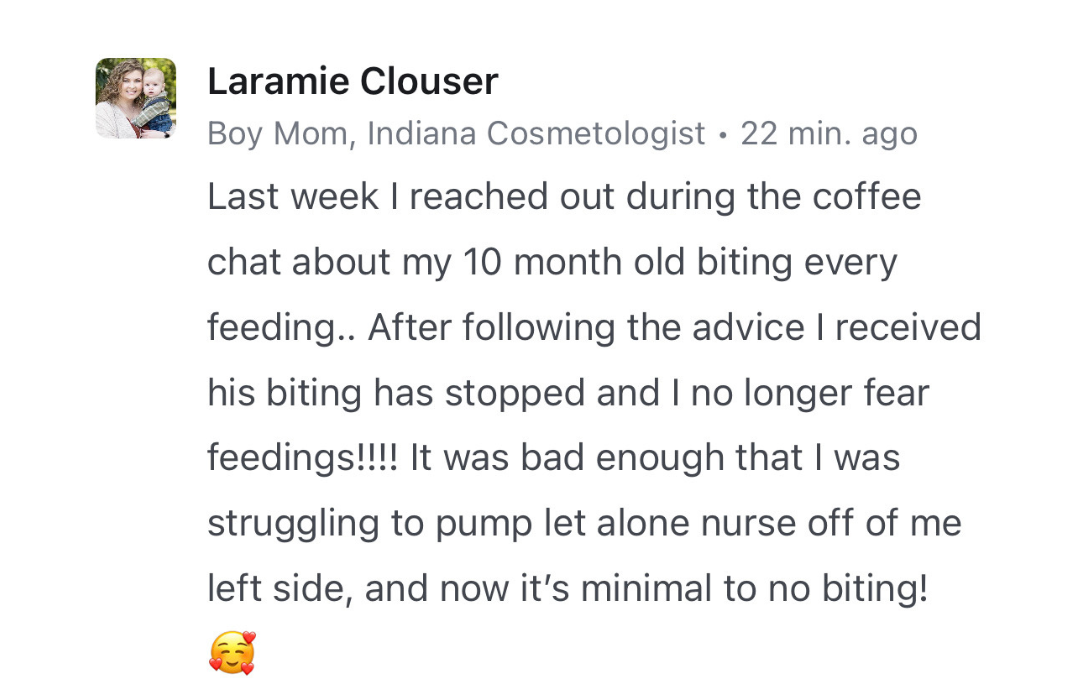Click the 'feedings!!!!' word in the post
The height and width of the screenshot is (700, 1080).
302,459
